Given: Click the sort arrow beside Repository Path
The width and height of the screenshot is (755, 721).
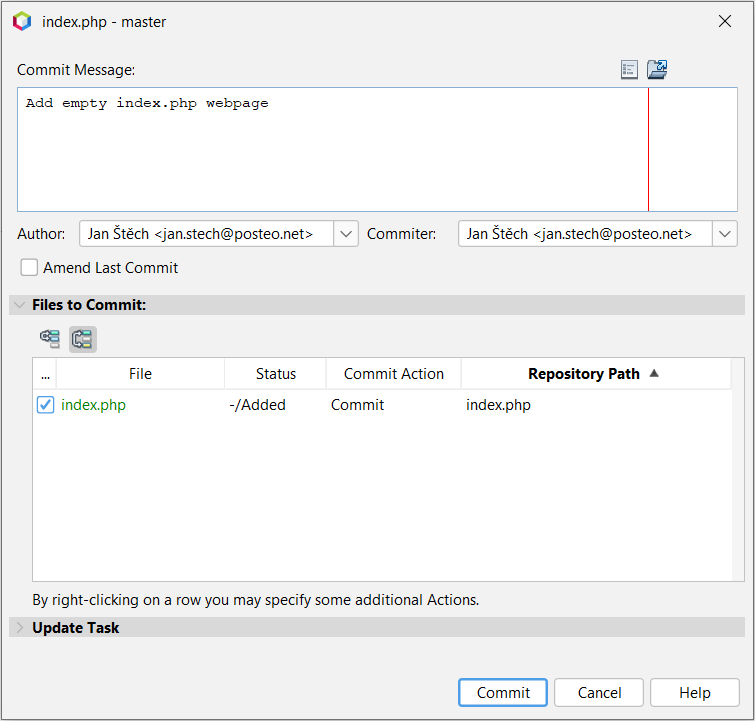Looking at the screenshot, I should [655, 373].
